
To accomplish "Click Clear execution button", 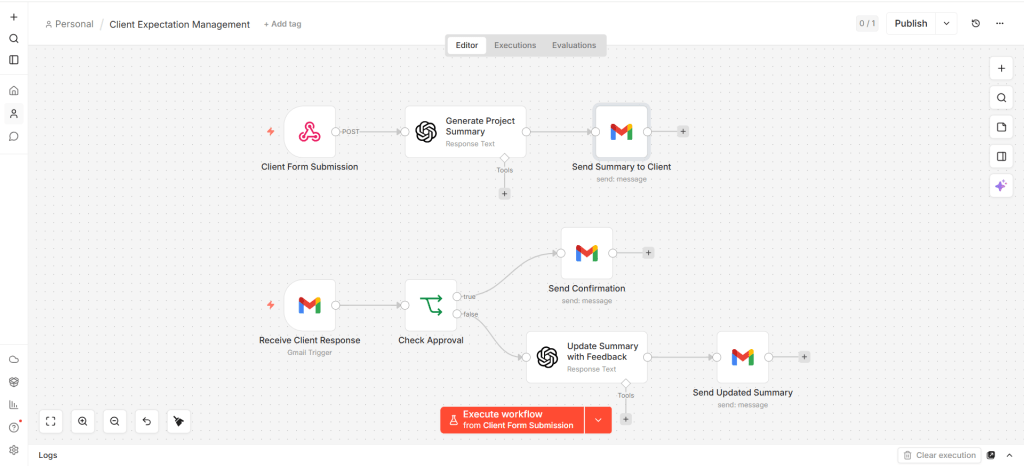I will pyautogui.click(x=940, y=456).
